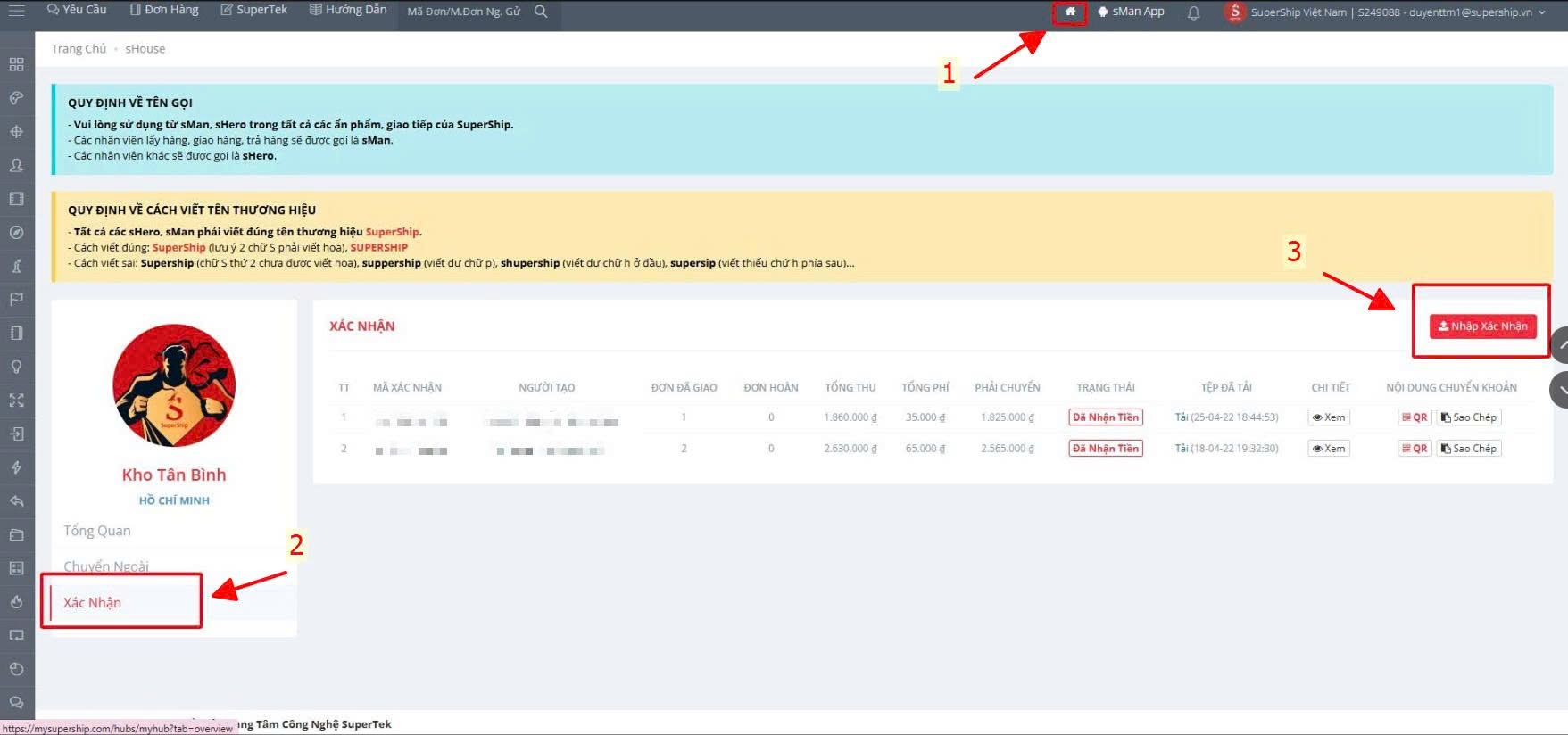
Task: Toggle the hamburger menu at top-left
Action: click(x=16, y=11)
